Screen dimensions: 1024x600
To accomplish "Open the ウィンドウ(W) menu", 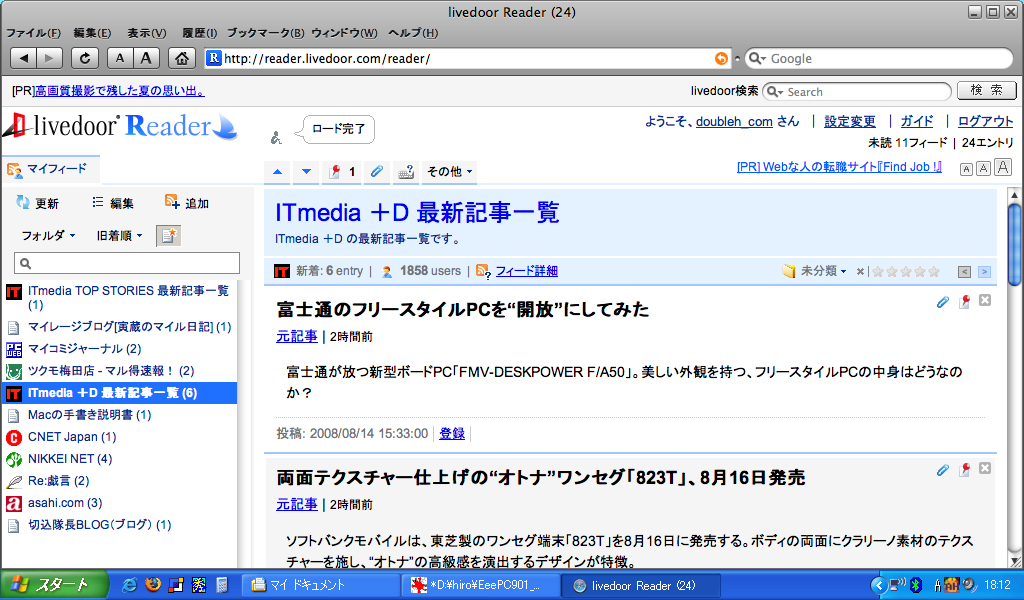I will (344, 33).
